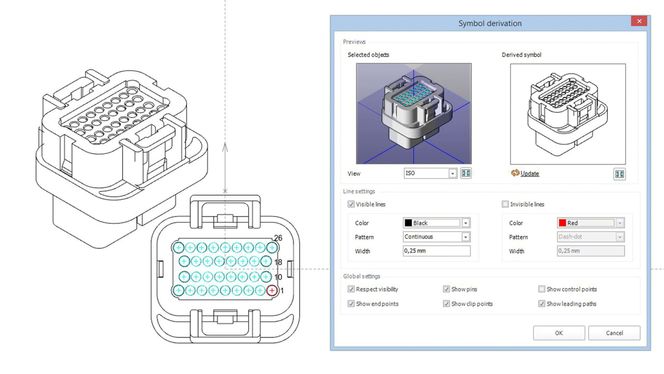
Task: Toggle Respect visibility checkbox
Action: coord(351,289)
